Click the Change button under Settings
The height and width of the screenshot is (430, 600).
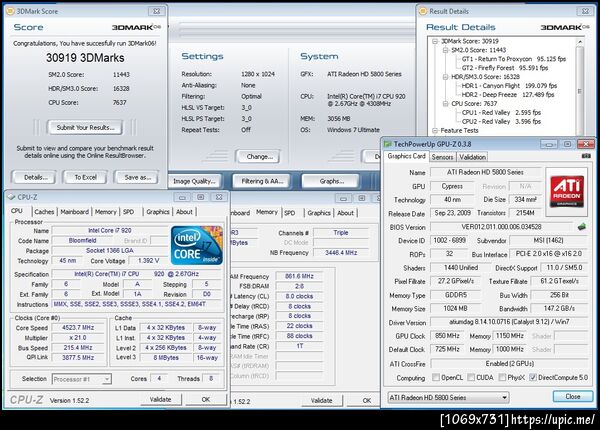(x=259, y=156)
